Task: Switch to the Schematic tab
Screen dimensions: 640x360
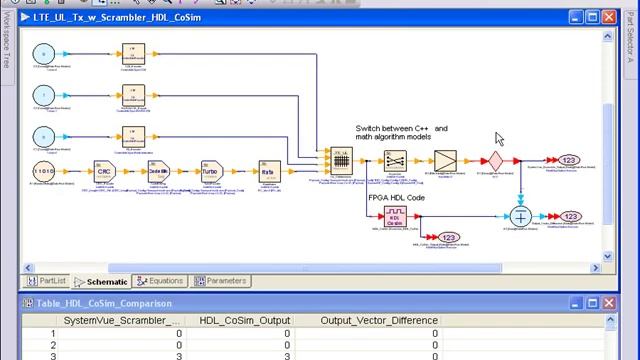Action: tap(101, 282)
